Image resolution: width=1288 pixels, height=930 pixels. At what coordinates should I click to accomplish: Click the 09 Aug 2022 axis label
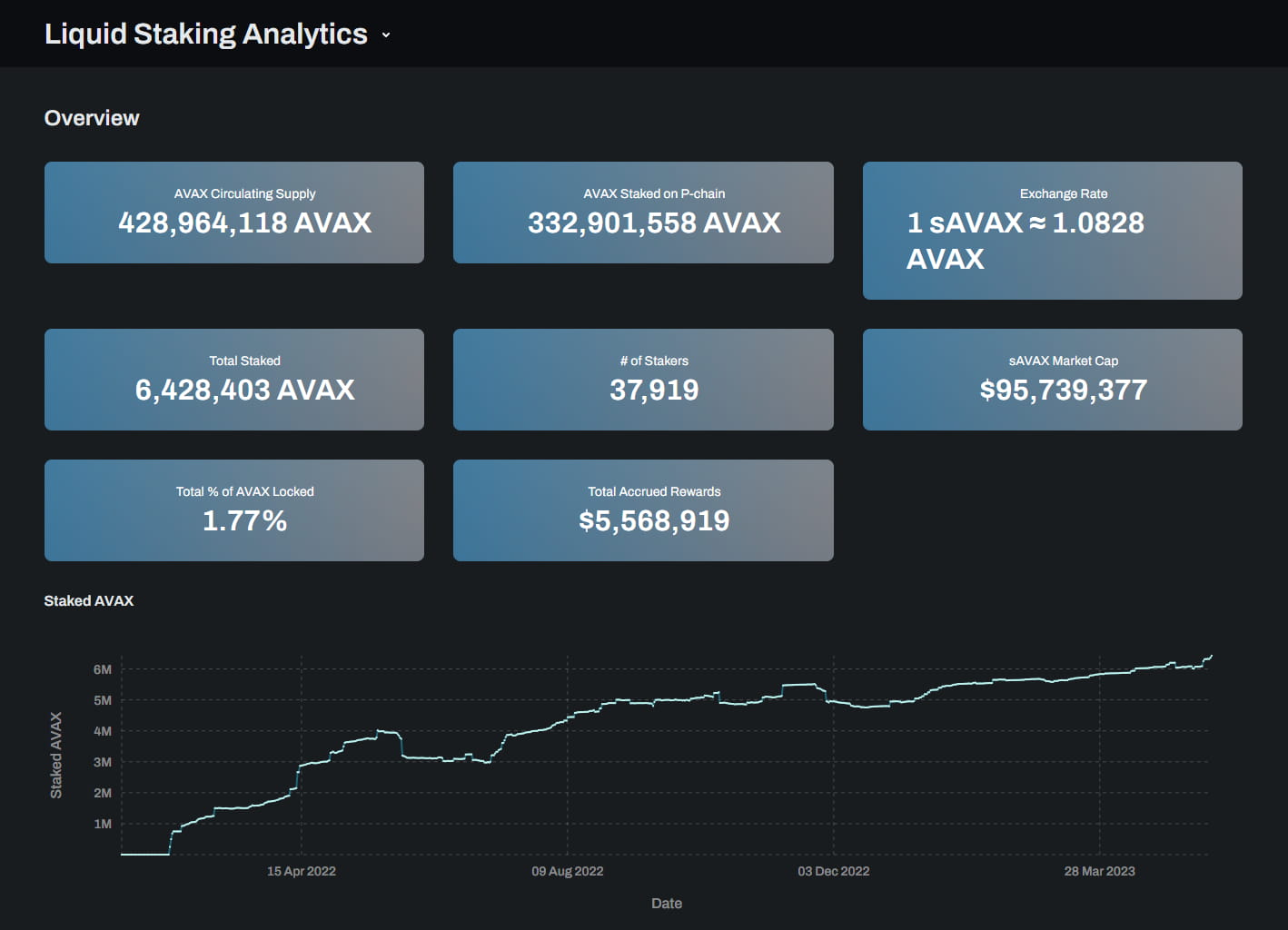567,870
